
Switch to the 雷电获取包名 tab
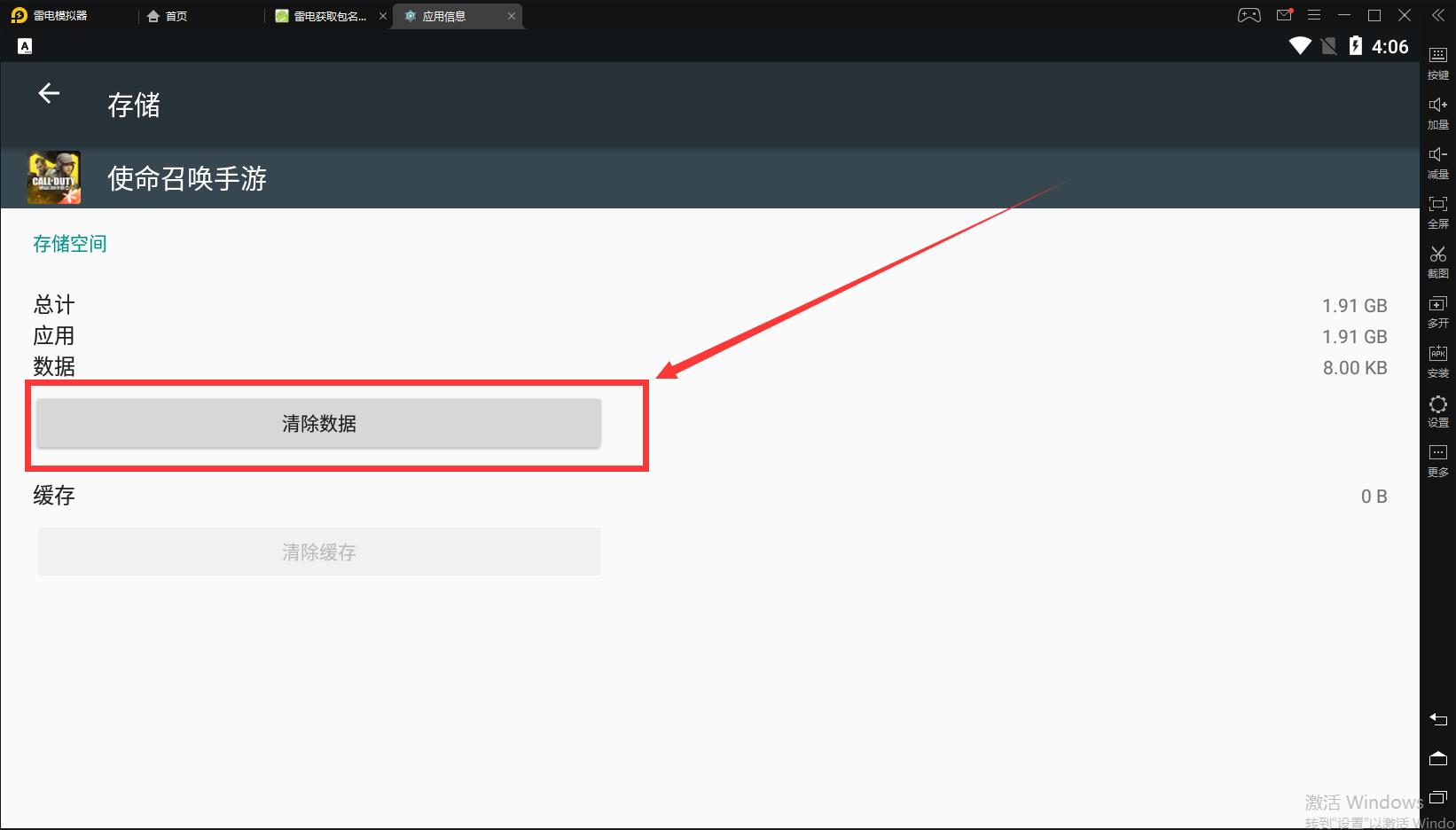click(x=323, y=16)
